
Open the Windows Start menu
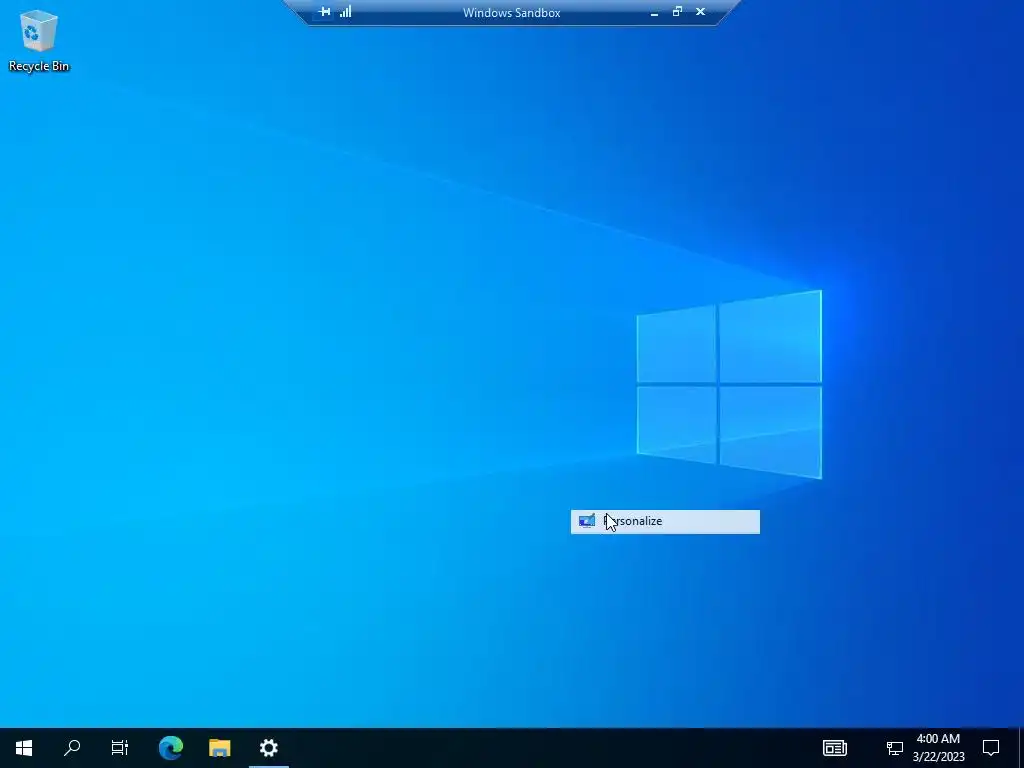point(24,748)
